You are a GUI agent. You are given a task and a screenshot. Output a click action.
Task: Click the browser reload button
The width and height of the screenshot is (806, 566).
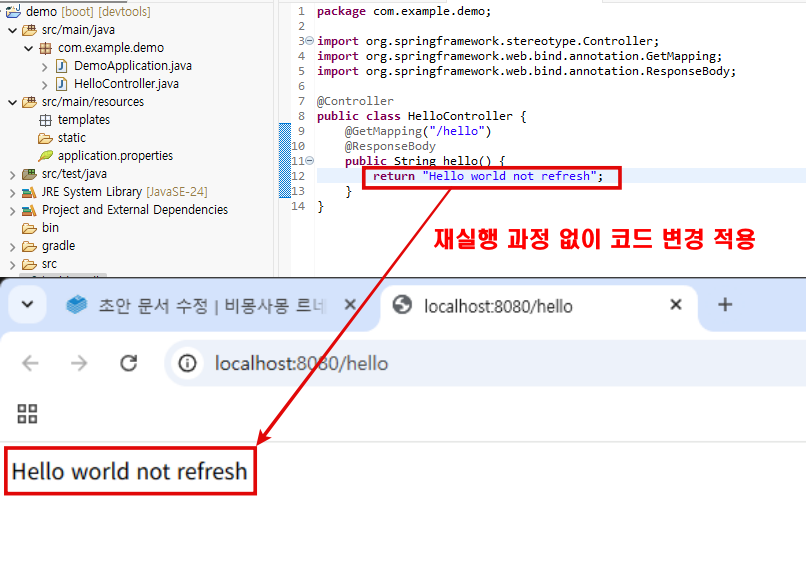(128, 363)
